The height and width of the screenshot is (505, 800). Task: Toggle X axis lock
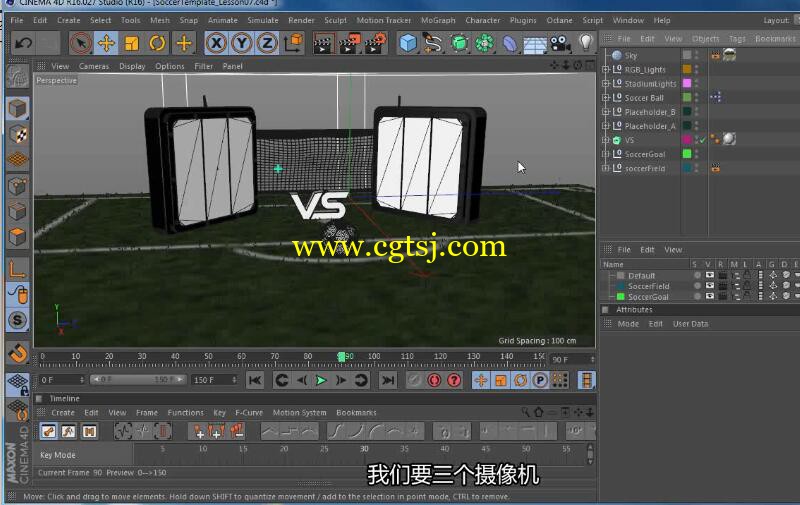(x=216, y=43)
